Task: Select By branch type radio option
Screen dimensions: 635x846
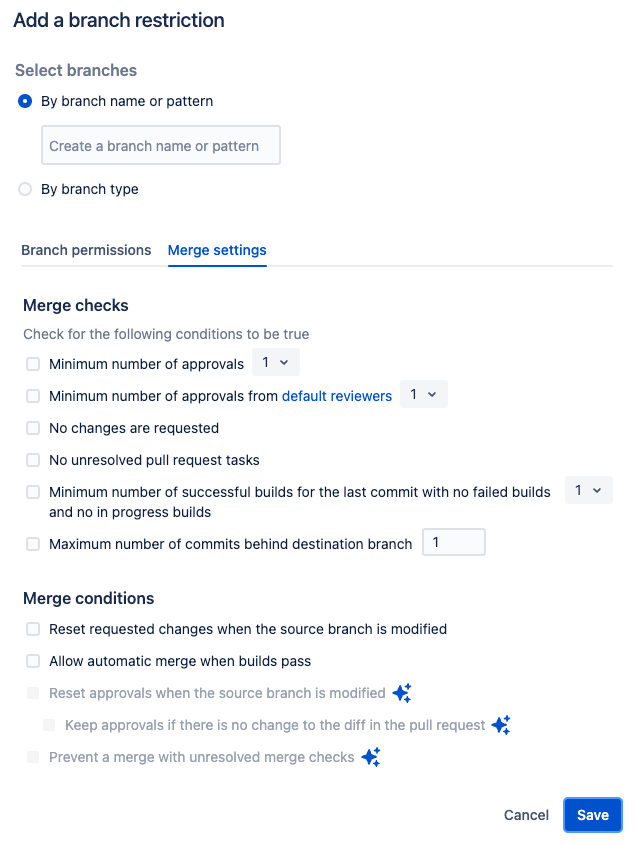Action: click(x=25, y=189)
